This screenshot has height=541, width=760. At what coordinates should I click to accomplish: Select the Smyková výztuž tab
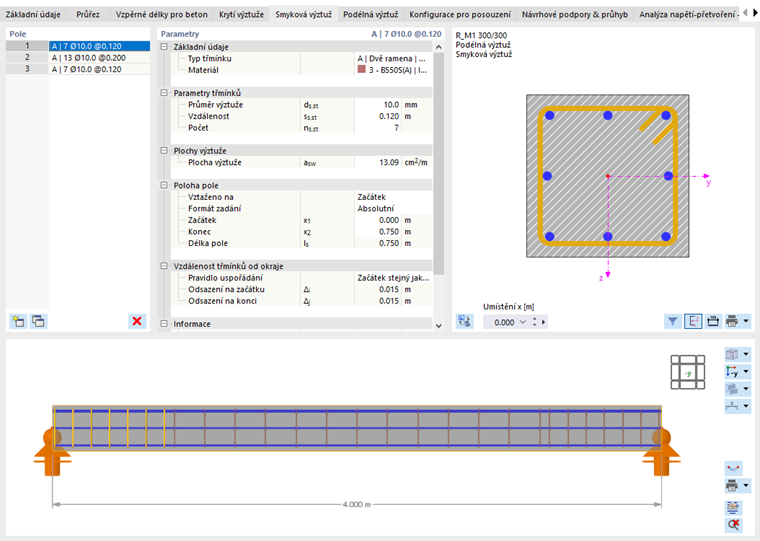pyautogui.click(x=303, y=14)
